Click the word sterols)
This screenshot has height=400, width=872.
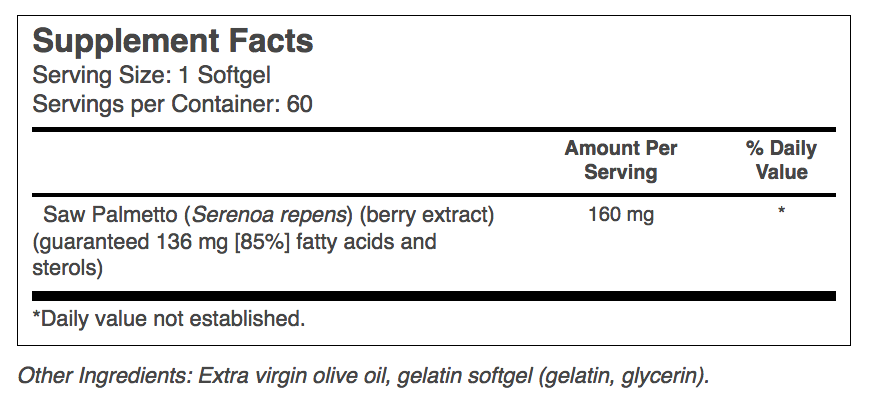(68, 268)
